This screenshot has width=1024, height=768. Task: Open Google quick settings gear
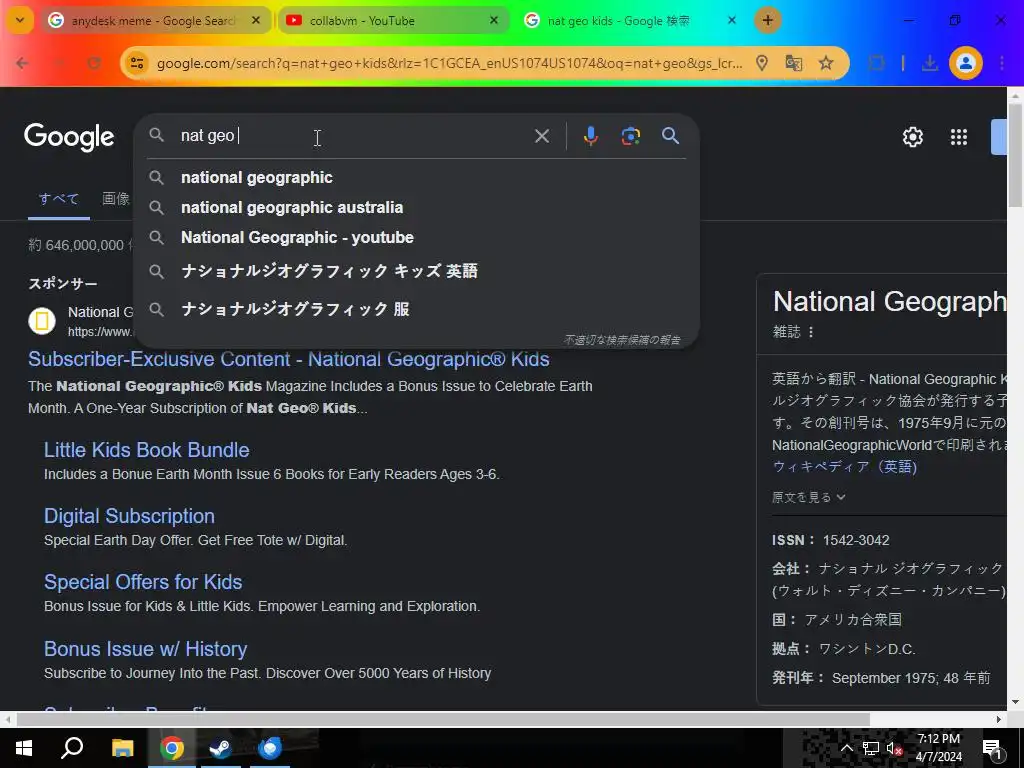click(912, 137)
